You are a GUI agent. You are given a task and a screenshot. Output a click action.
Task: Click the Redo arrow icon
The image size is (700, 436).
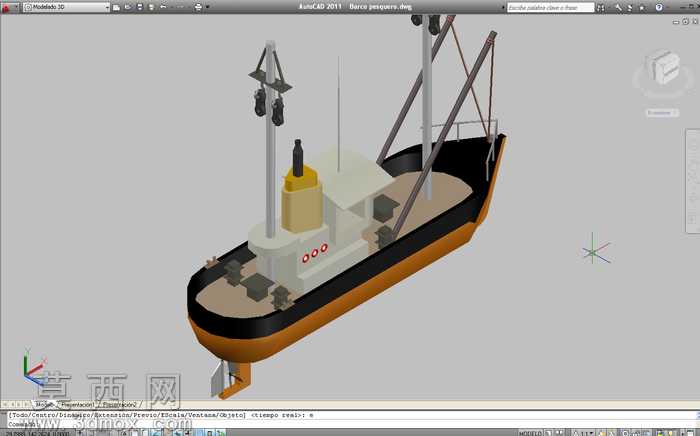(x=179, y=7)
